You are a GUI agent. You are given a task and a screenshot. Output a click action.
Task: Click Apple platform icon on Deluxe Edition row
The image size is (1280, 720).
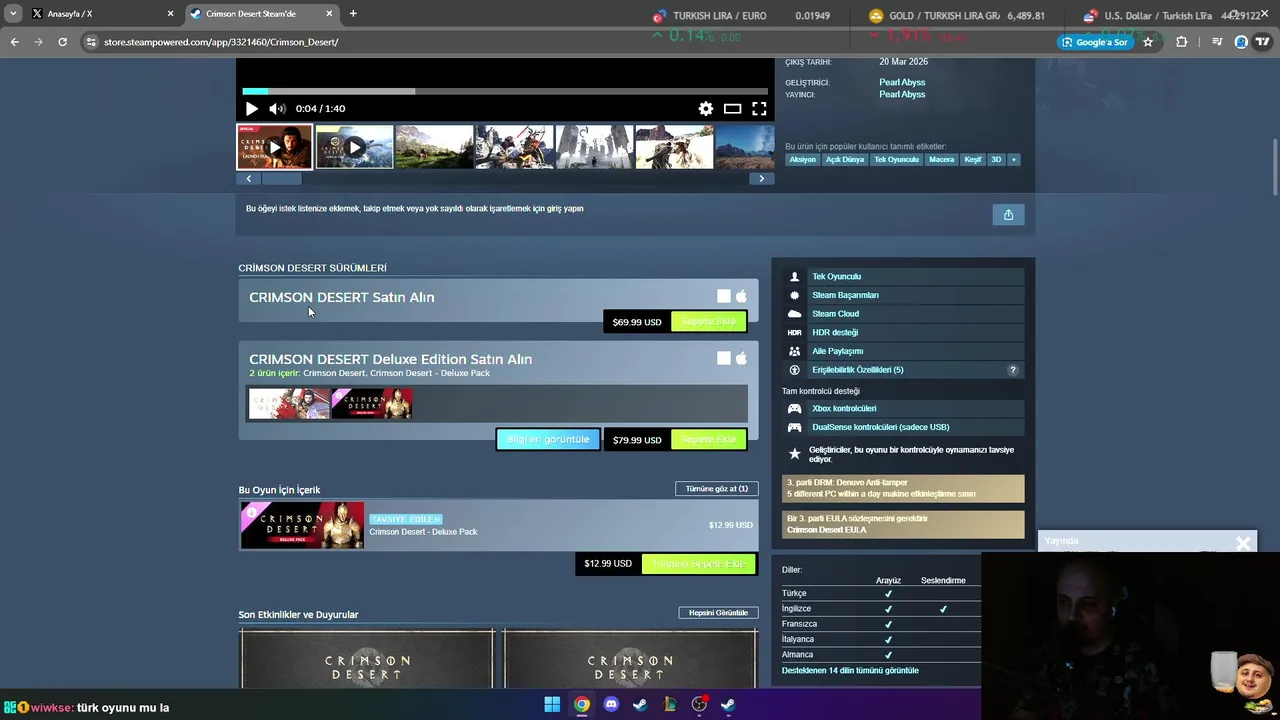pyautogui.click(x=741, y=358)
